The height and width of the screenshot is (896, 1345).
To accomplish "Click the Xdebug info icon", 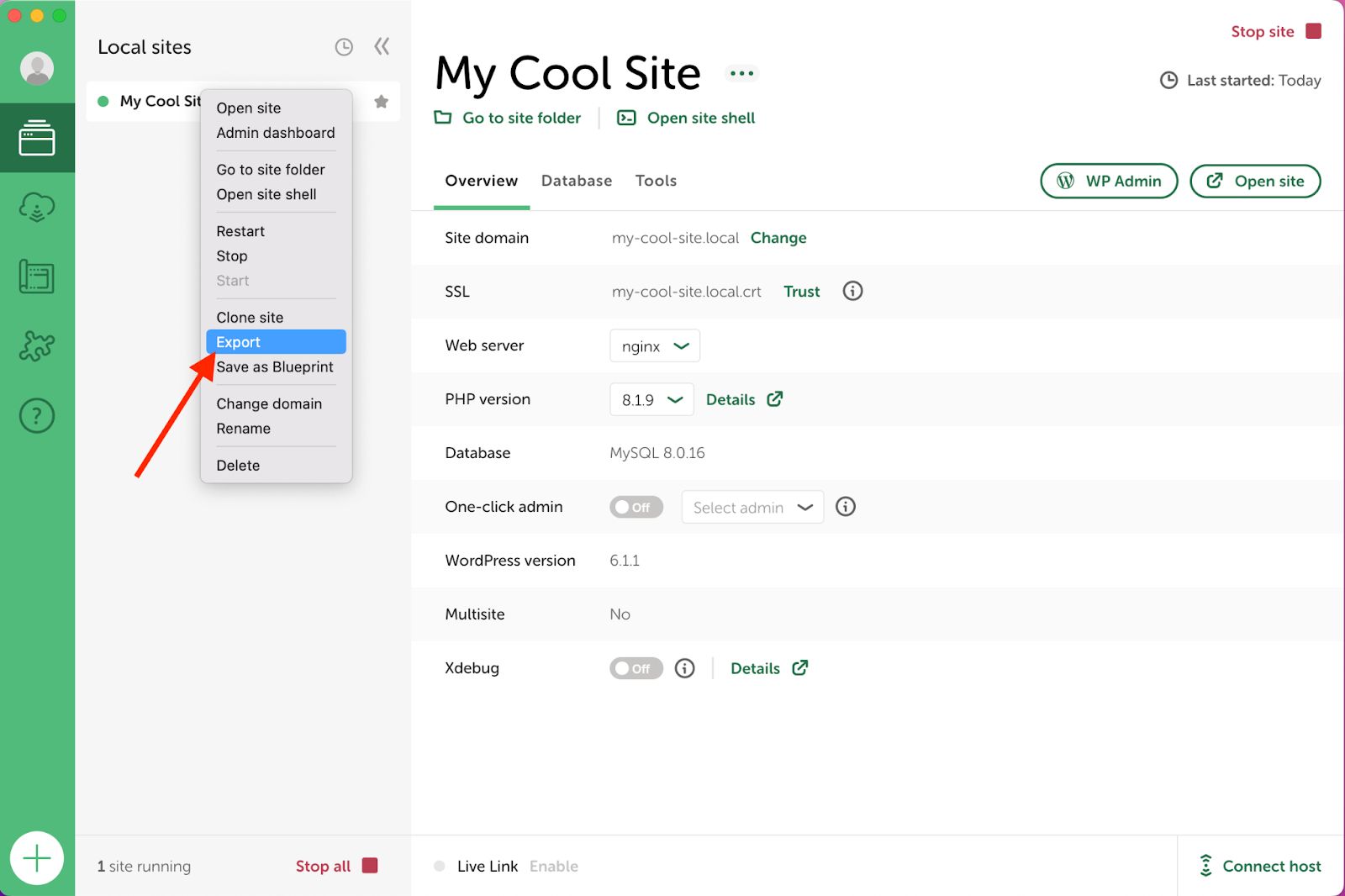I will [x=685, y=668].
